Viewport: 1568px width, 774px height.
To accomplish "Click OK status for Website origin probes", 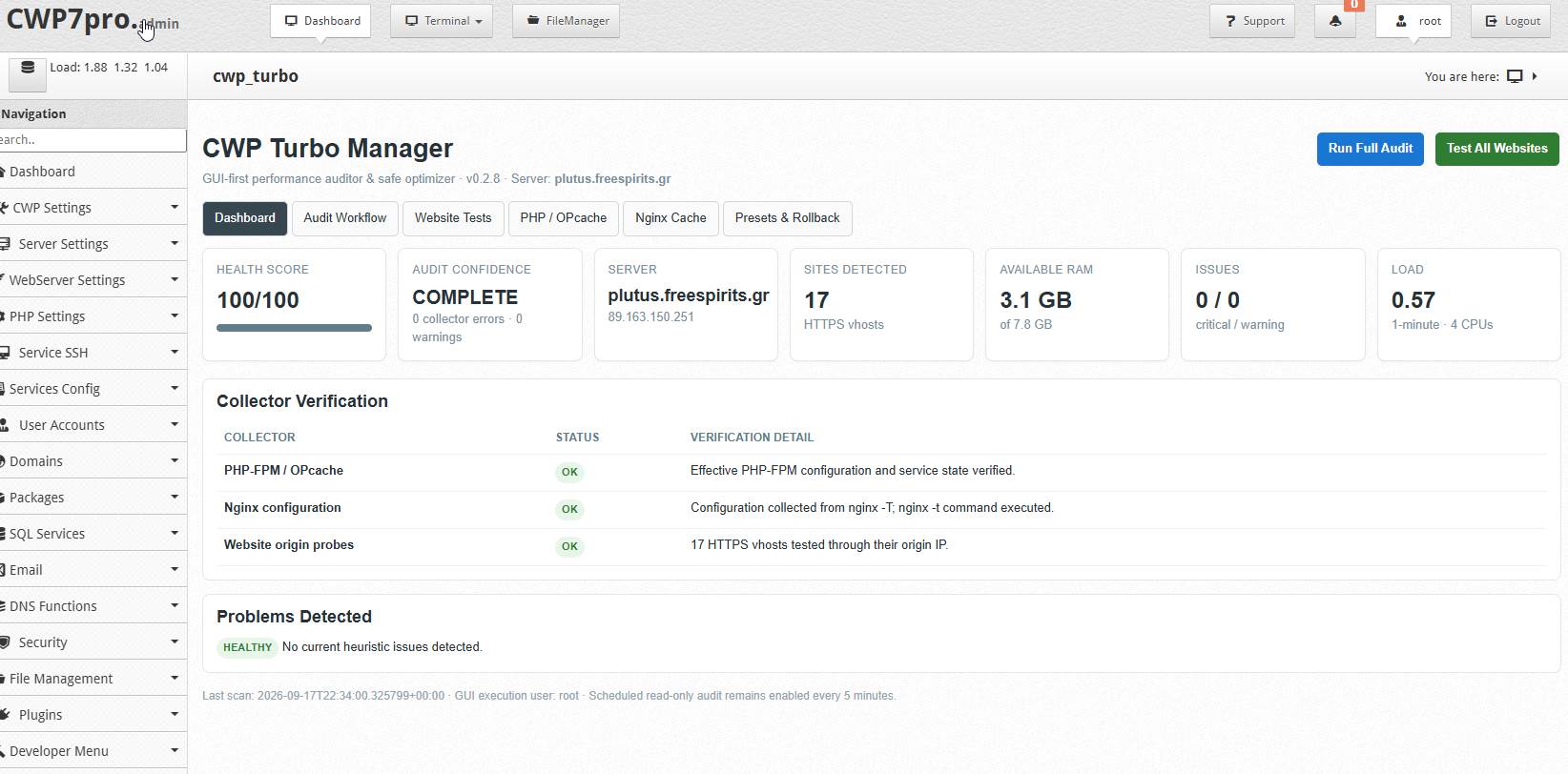I will click(569, 546).
